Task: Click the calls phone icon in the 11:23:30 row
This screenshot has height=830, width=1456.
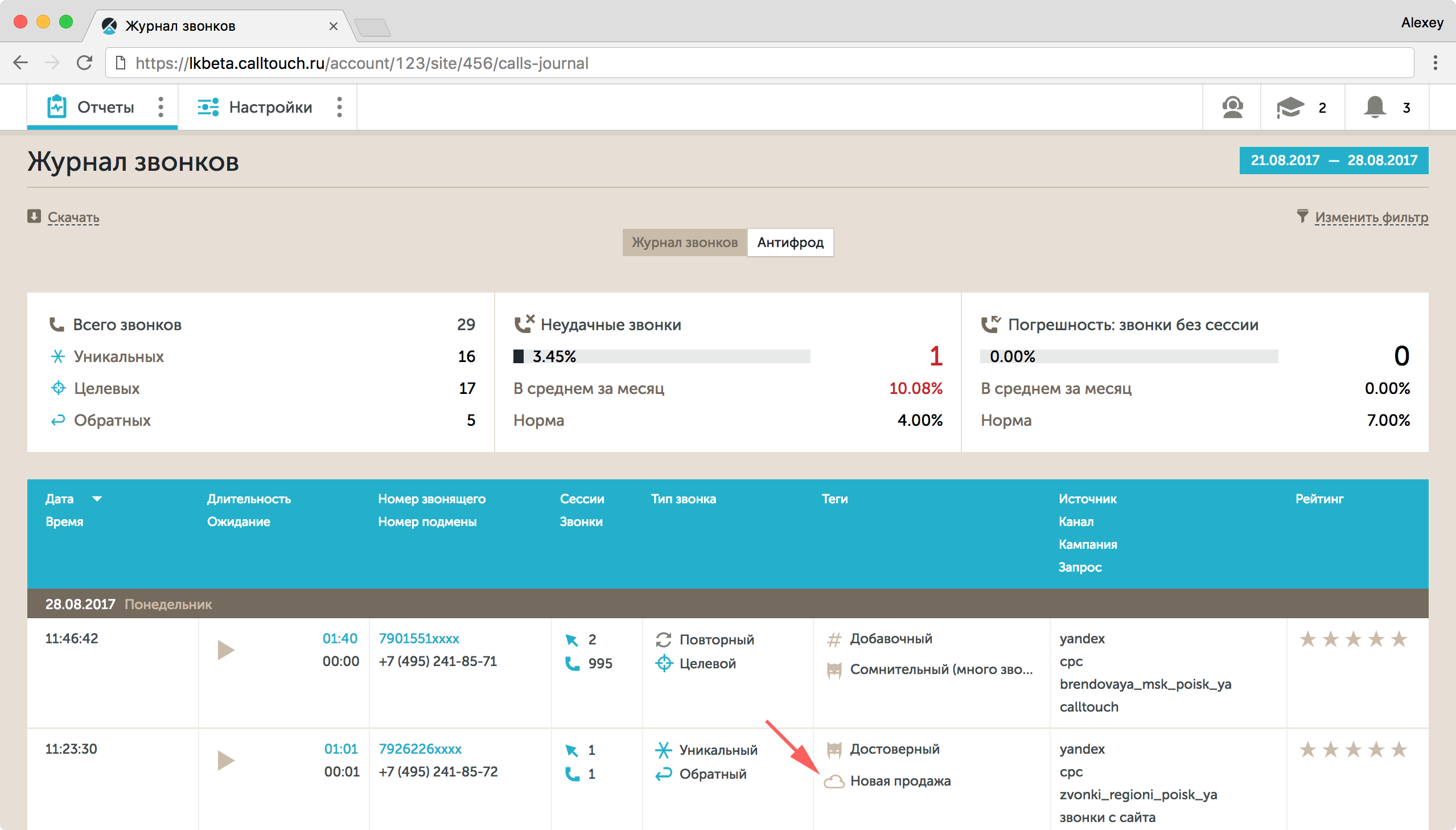Action: (x=571, y=774)
